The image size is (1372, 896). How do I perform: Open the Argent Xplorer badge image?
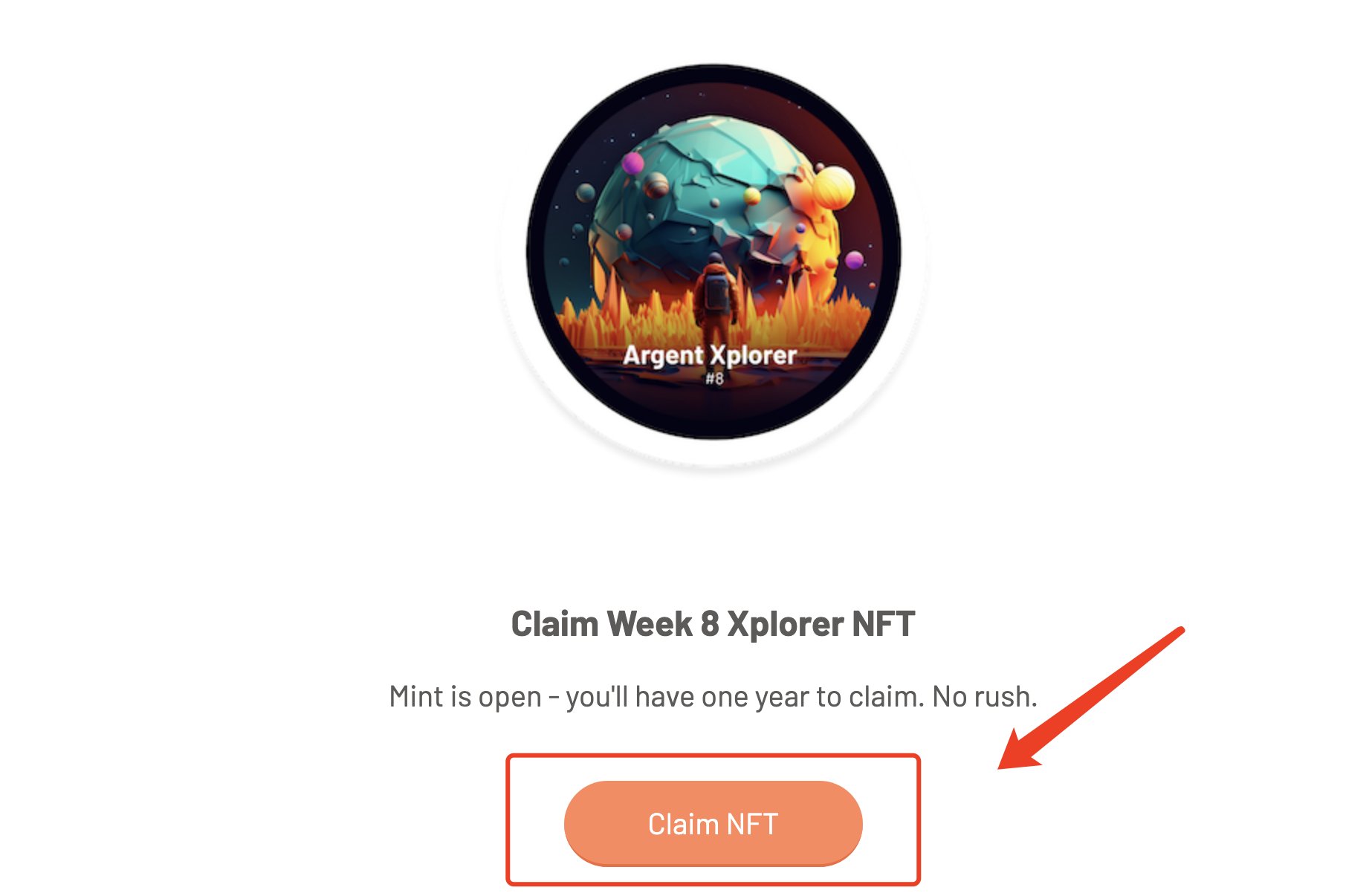[x=713, y=252]
